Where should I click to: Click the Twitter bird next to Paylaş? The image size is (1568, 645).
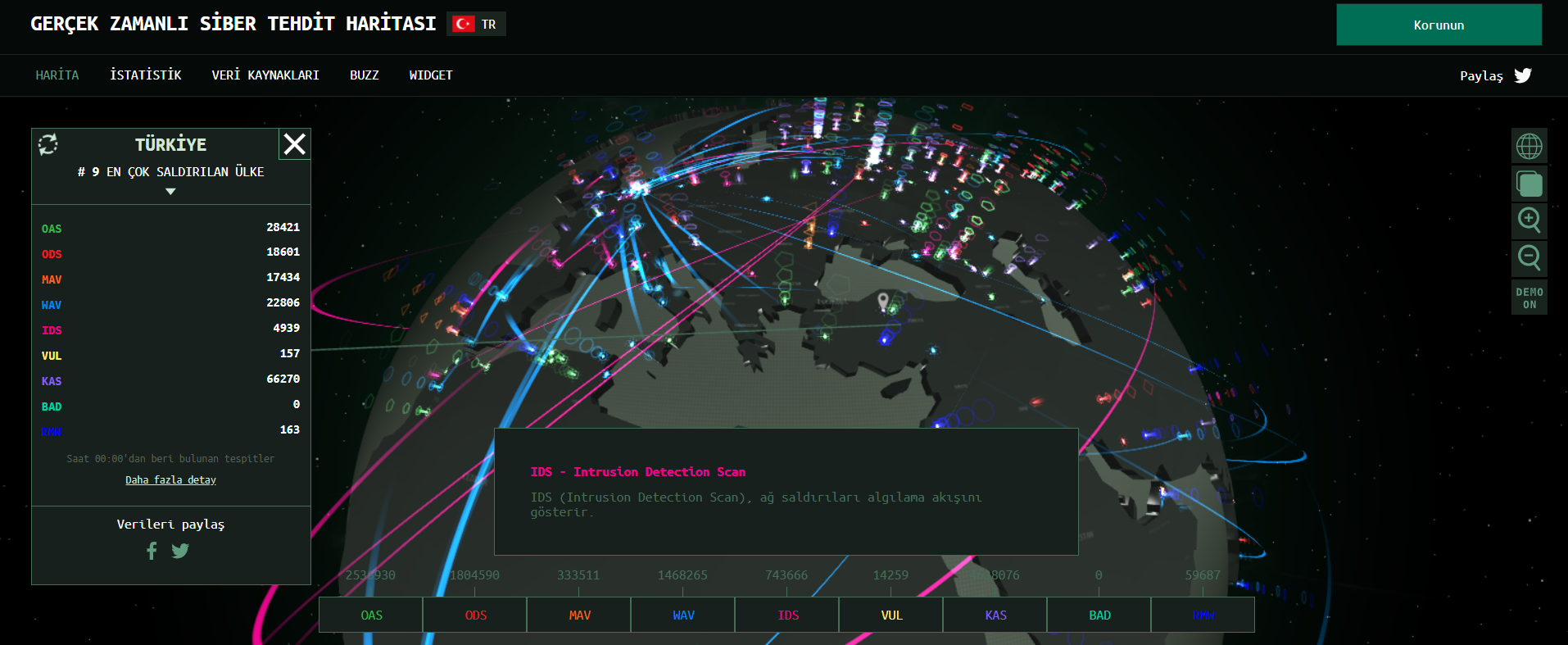tap(1523, 75)
